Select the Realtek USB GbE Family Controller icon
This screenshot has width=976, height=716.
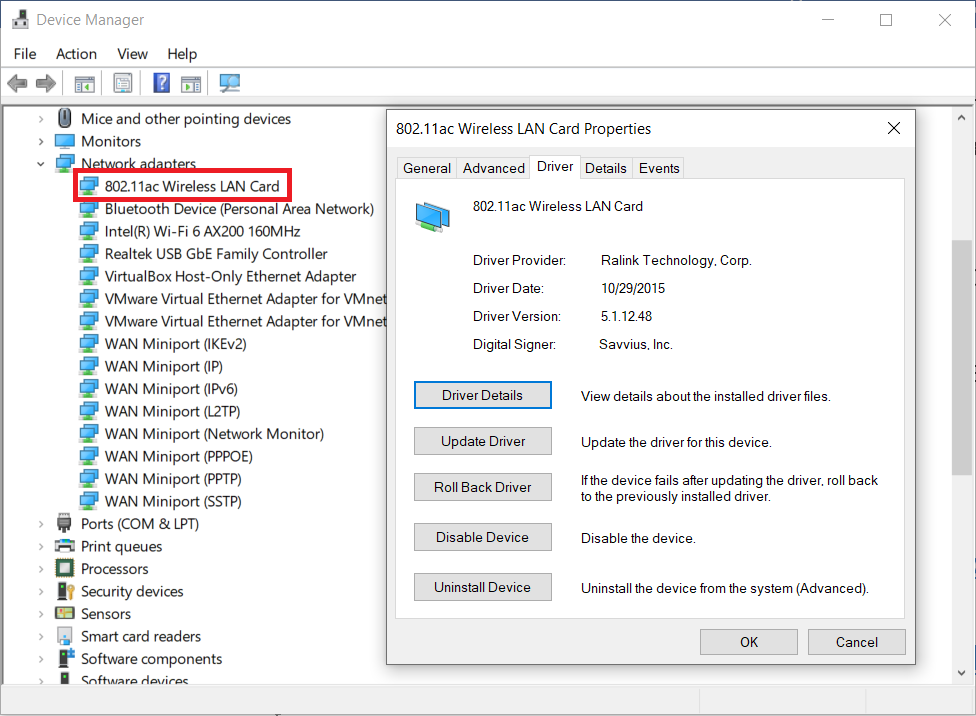(x=89, y=254)
